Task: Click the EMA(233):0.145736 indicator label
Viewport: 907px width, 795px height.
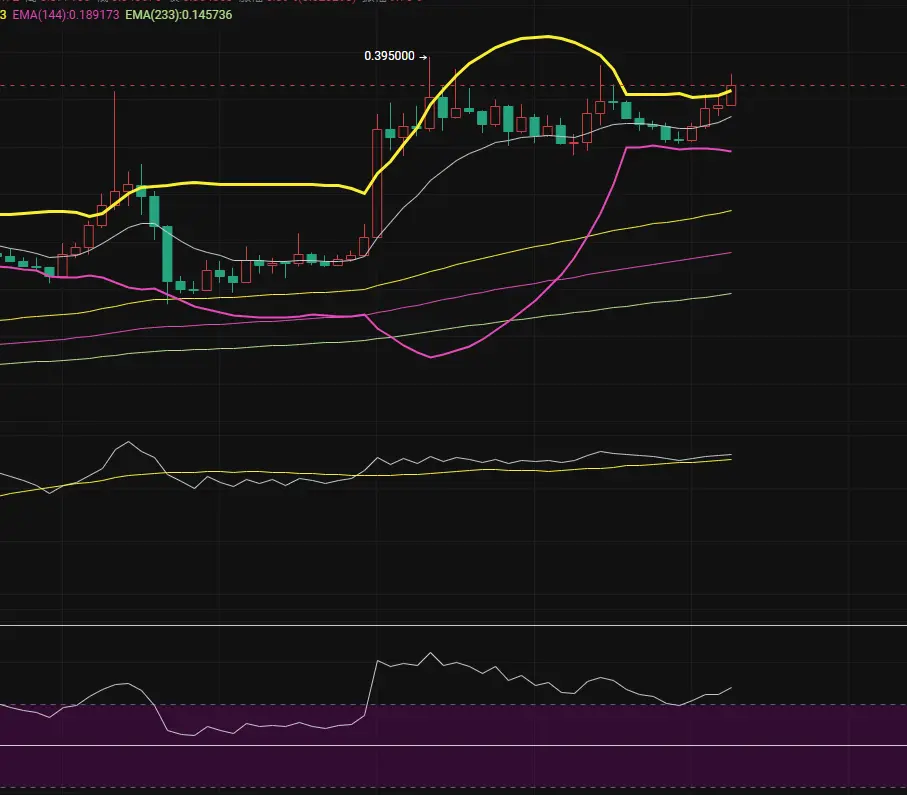Action: point(179,15)
